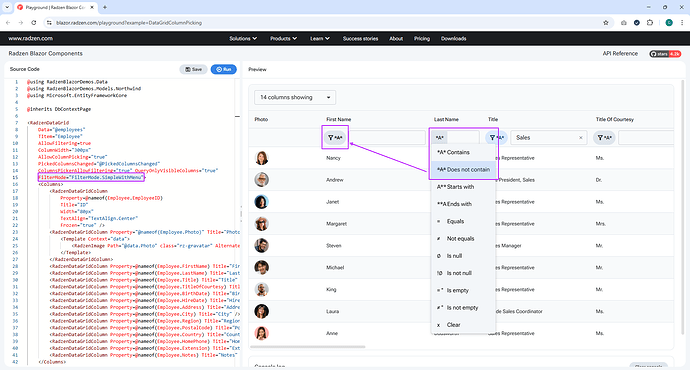Run the source code
The width and height of the screenshot is (690, 370).
tap(224, 69)
